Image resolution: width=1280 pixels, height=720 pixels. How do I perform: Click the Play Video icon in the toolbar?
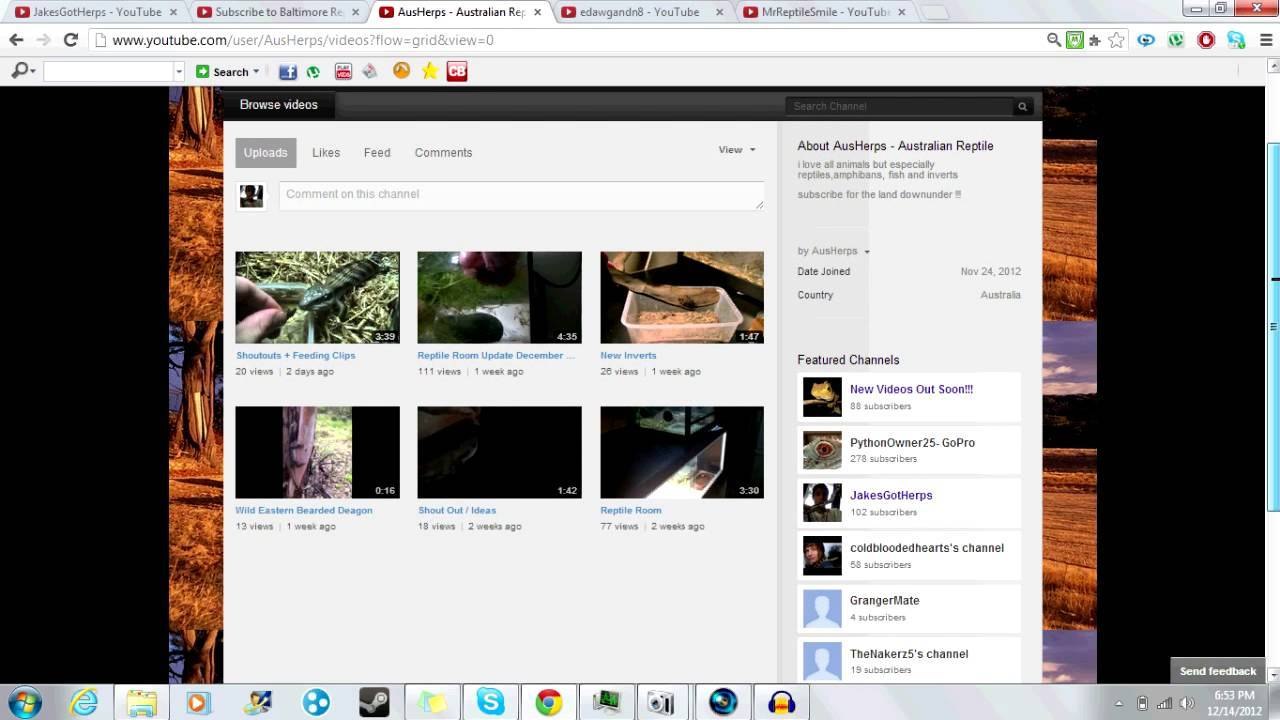coord(343,71)
